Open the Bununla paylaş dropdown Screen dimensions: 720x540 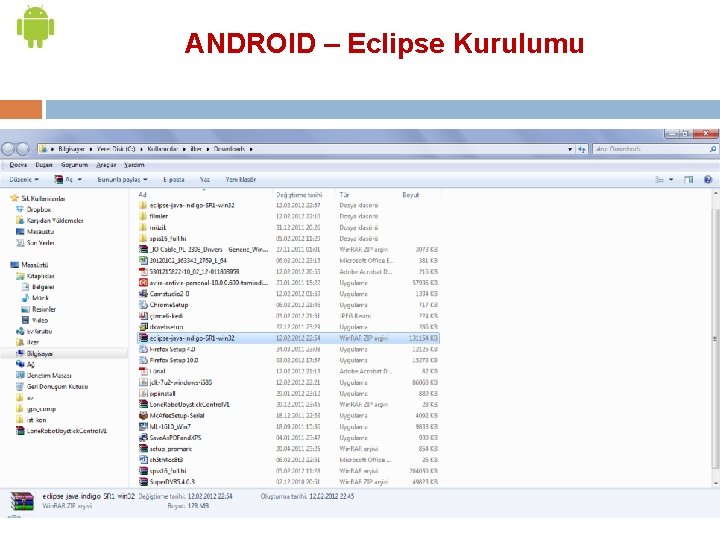[x=122, y=180]
